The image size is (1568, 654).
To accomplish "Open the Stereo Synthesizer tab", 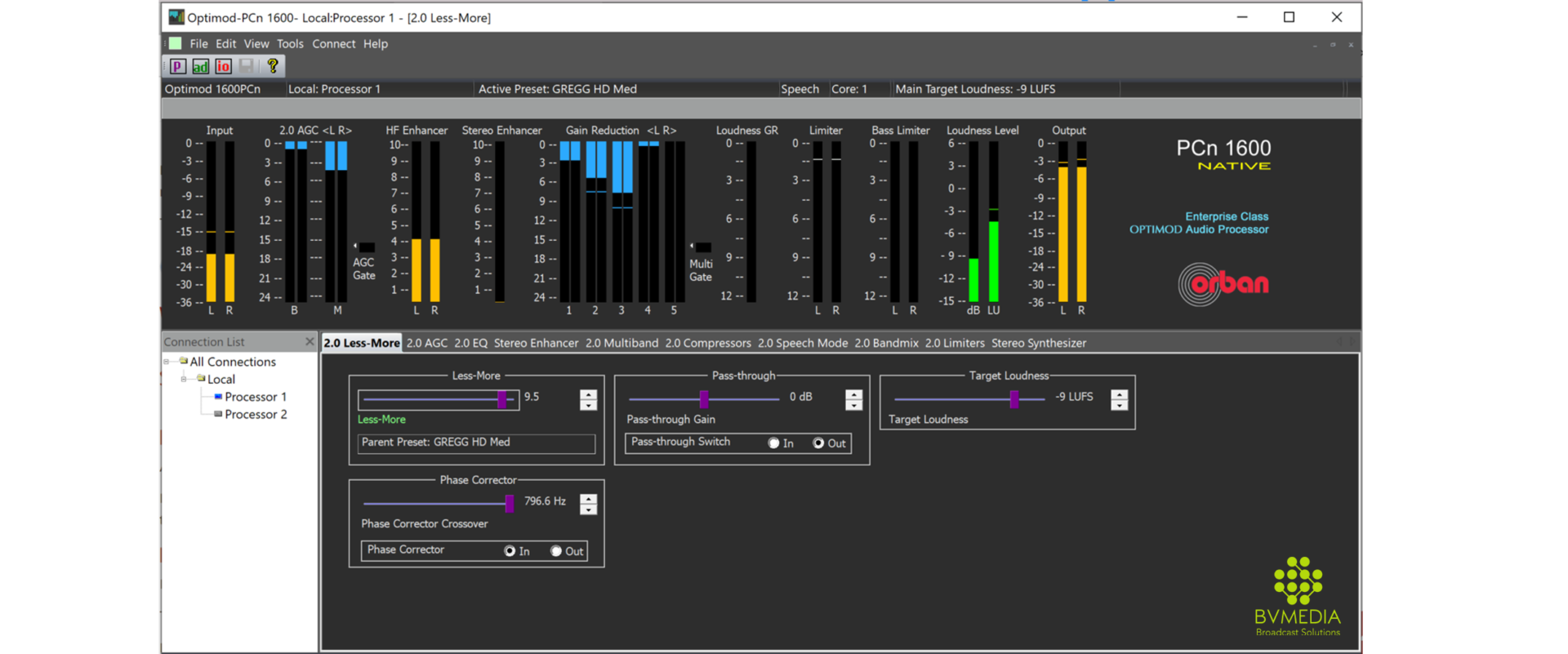I will (1039, 343).
